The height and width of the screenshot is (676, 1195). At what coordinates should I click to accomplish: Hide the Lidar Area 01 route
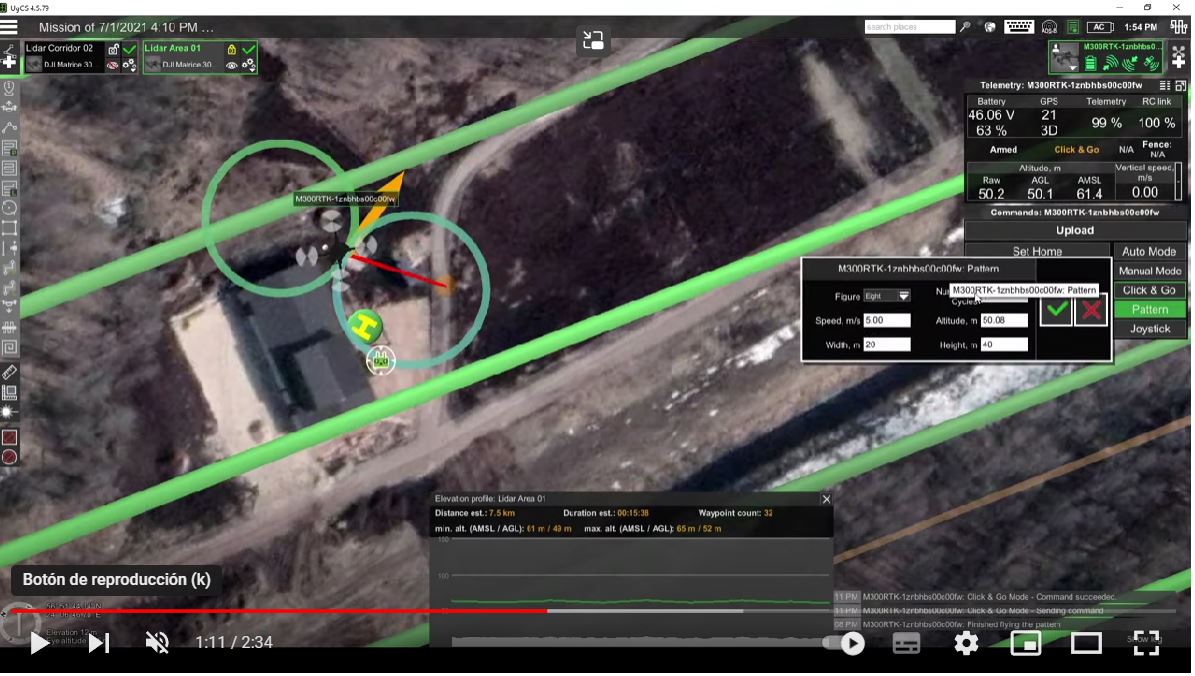click(232, 66)
